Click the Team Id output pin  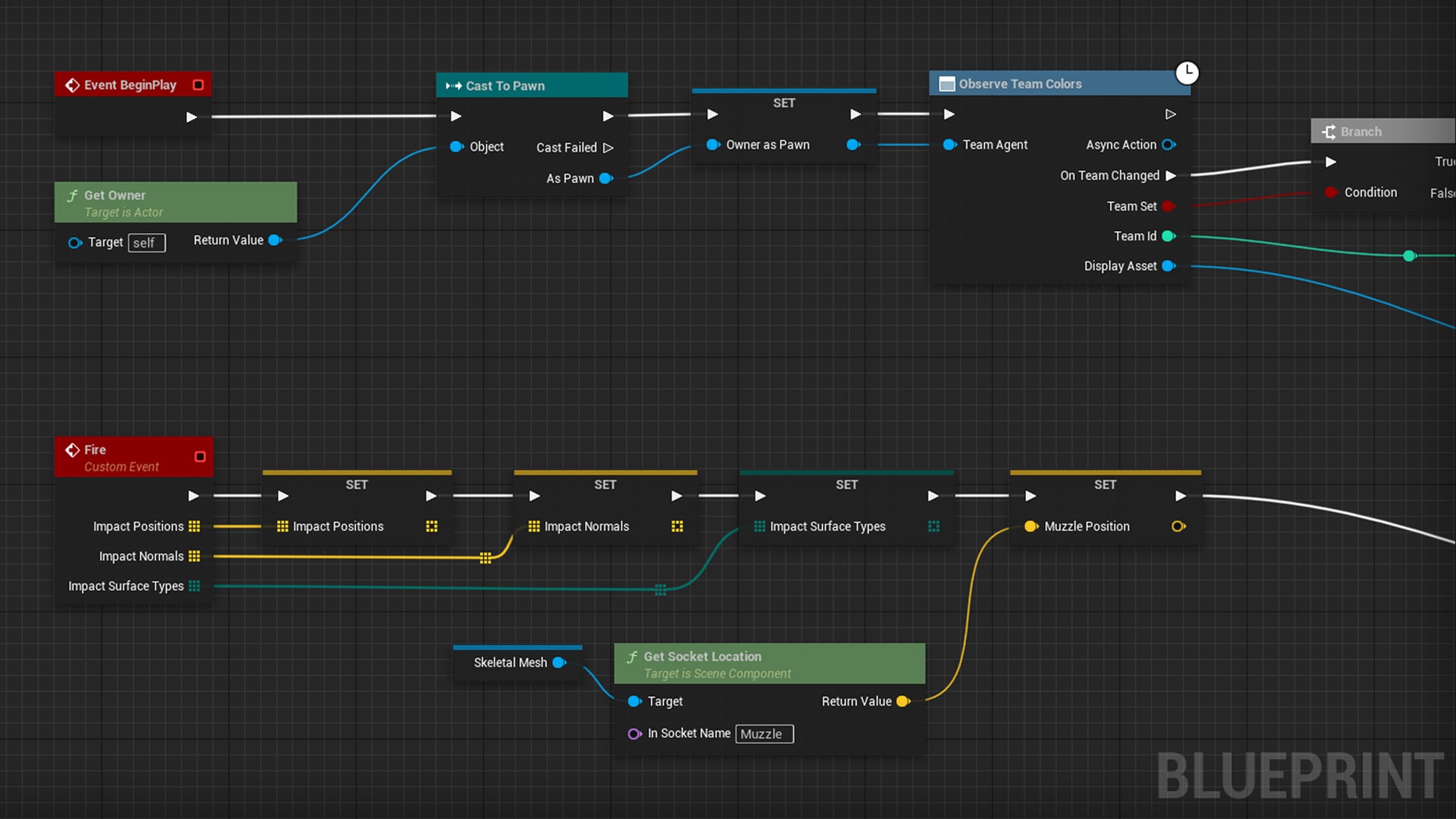click(1169, 236)
